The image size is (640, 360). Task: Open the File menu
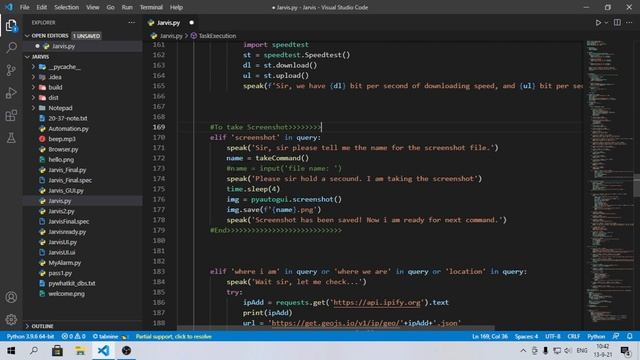point(24,7)
